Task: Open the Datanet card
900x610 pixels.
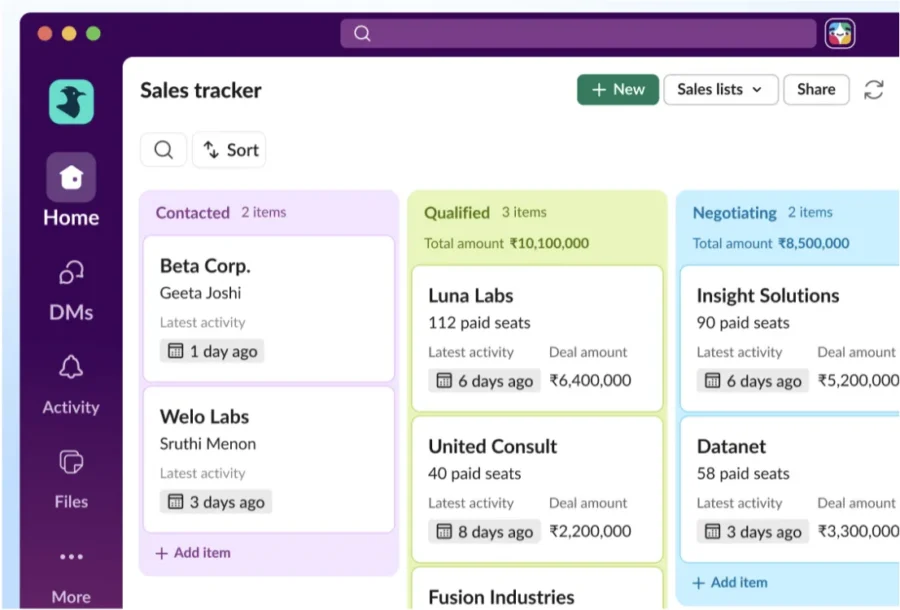Action: (x=790, y=489)
